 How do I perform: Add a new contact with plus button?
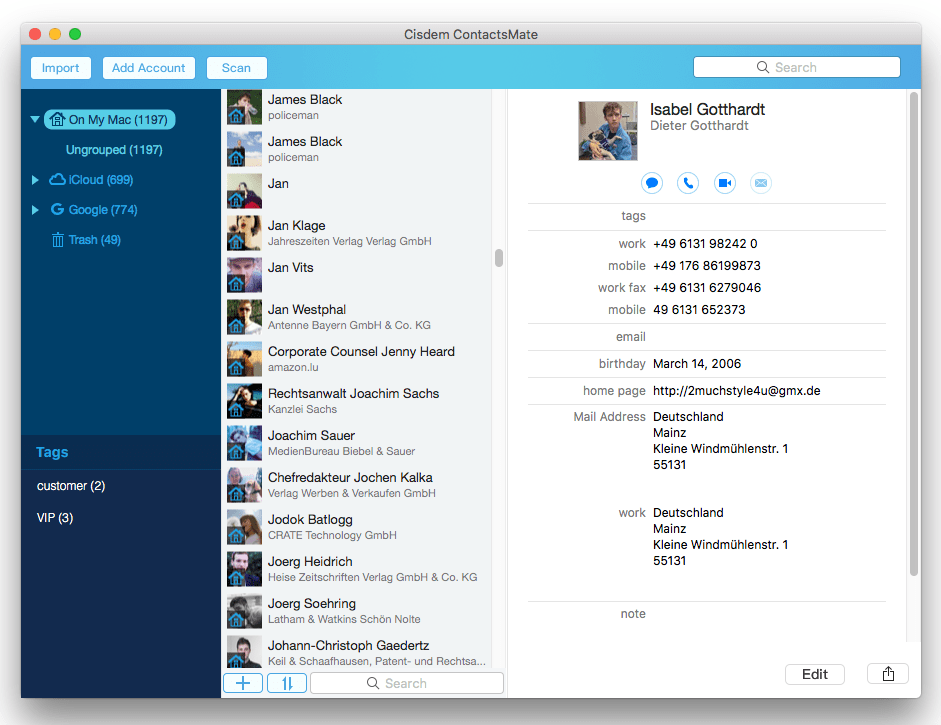click(x=243, y=683)
